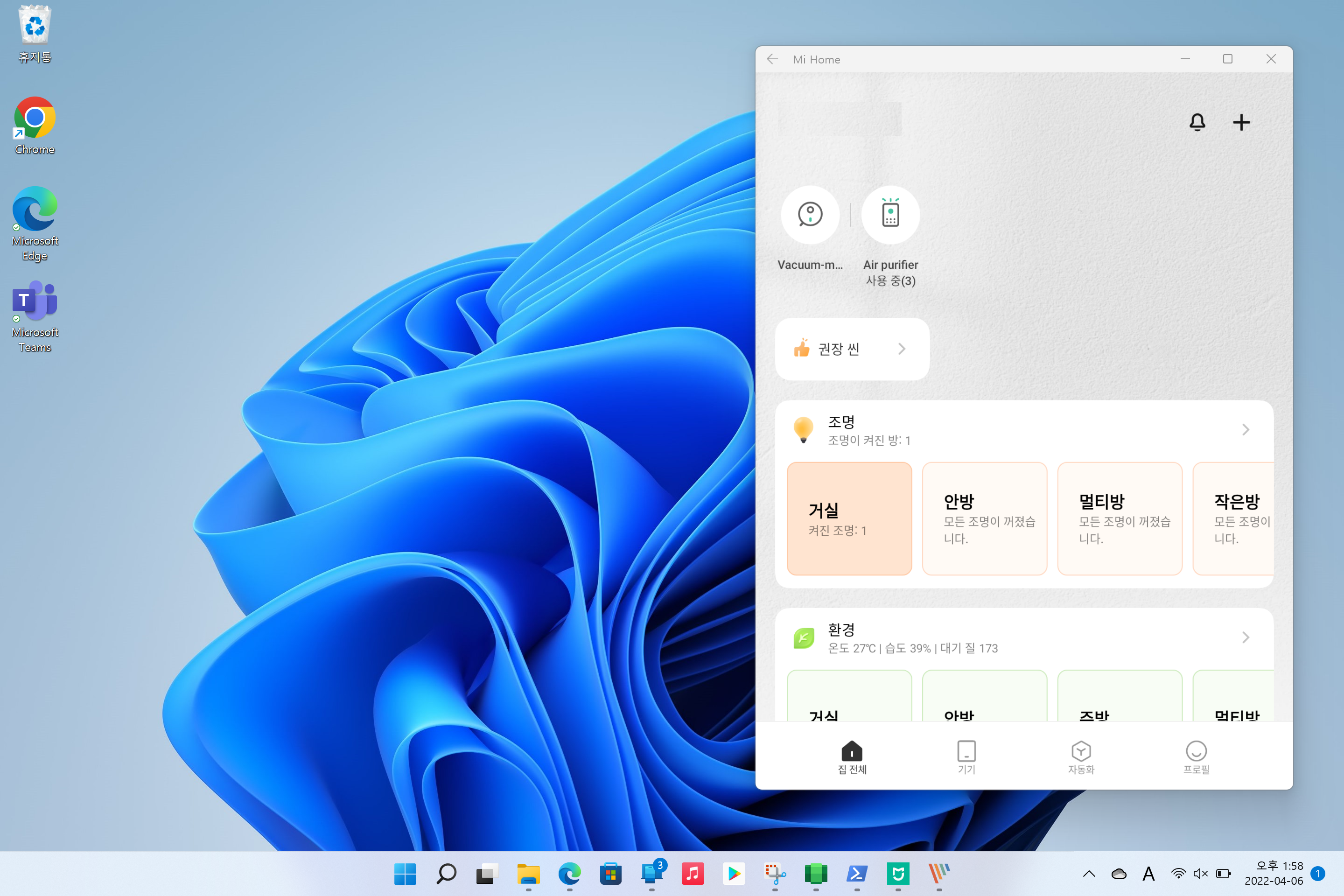
Task: Expand 권장 씬 chevron arrow
Action: tap(902, 349)
